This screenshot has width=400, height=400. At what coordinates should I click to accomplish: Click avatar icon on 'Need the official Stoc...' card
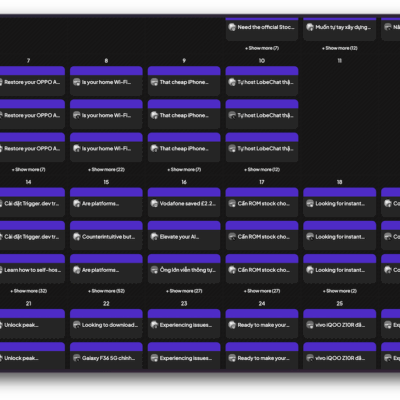(x=232, y=27)
